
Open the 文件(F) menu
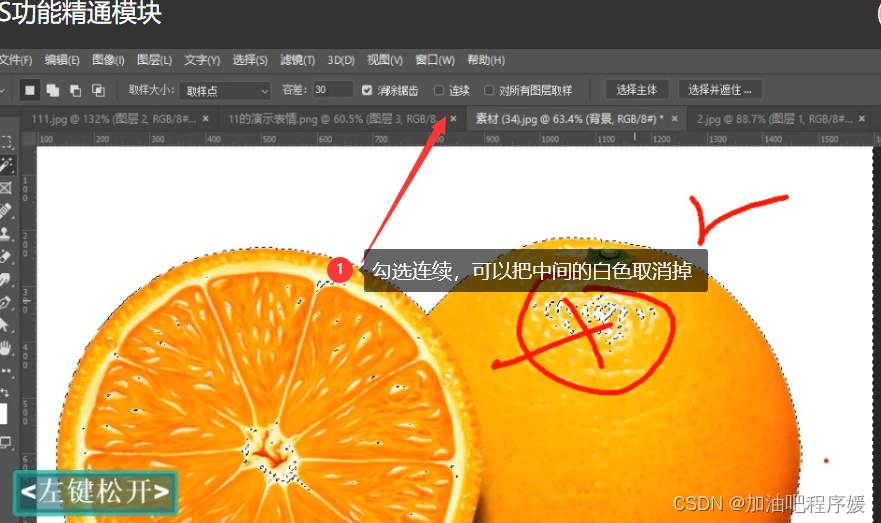point(16,60)
